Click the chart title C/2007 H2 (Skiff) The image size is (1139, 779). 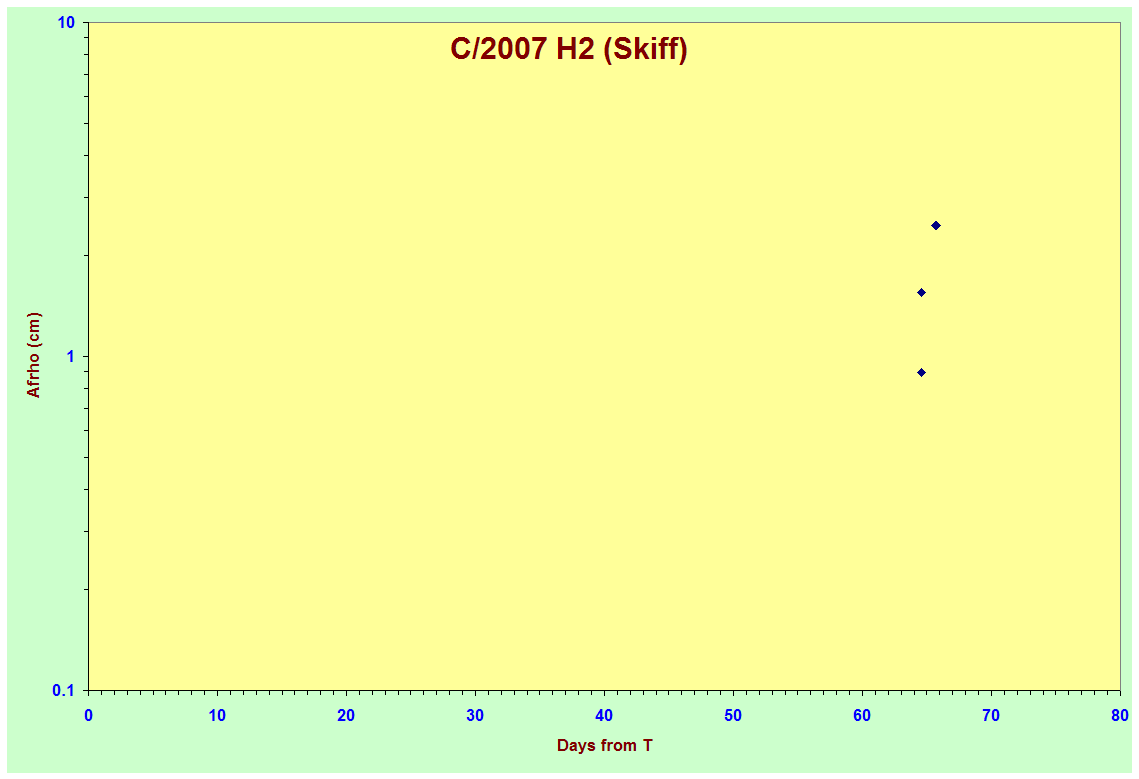[569, 49]
